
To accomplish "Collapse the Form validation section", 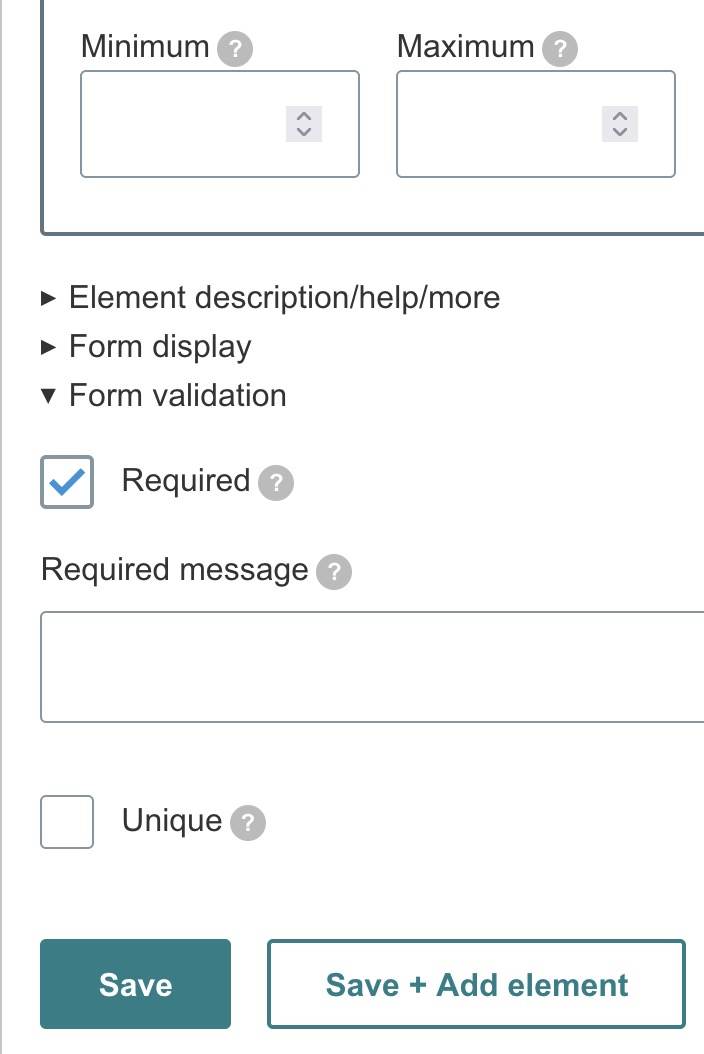I will [177, 396].
